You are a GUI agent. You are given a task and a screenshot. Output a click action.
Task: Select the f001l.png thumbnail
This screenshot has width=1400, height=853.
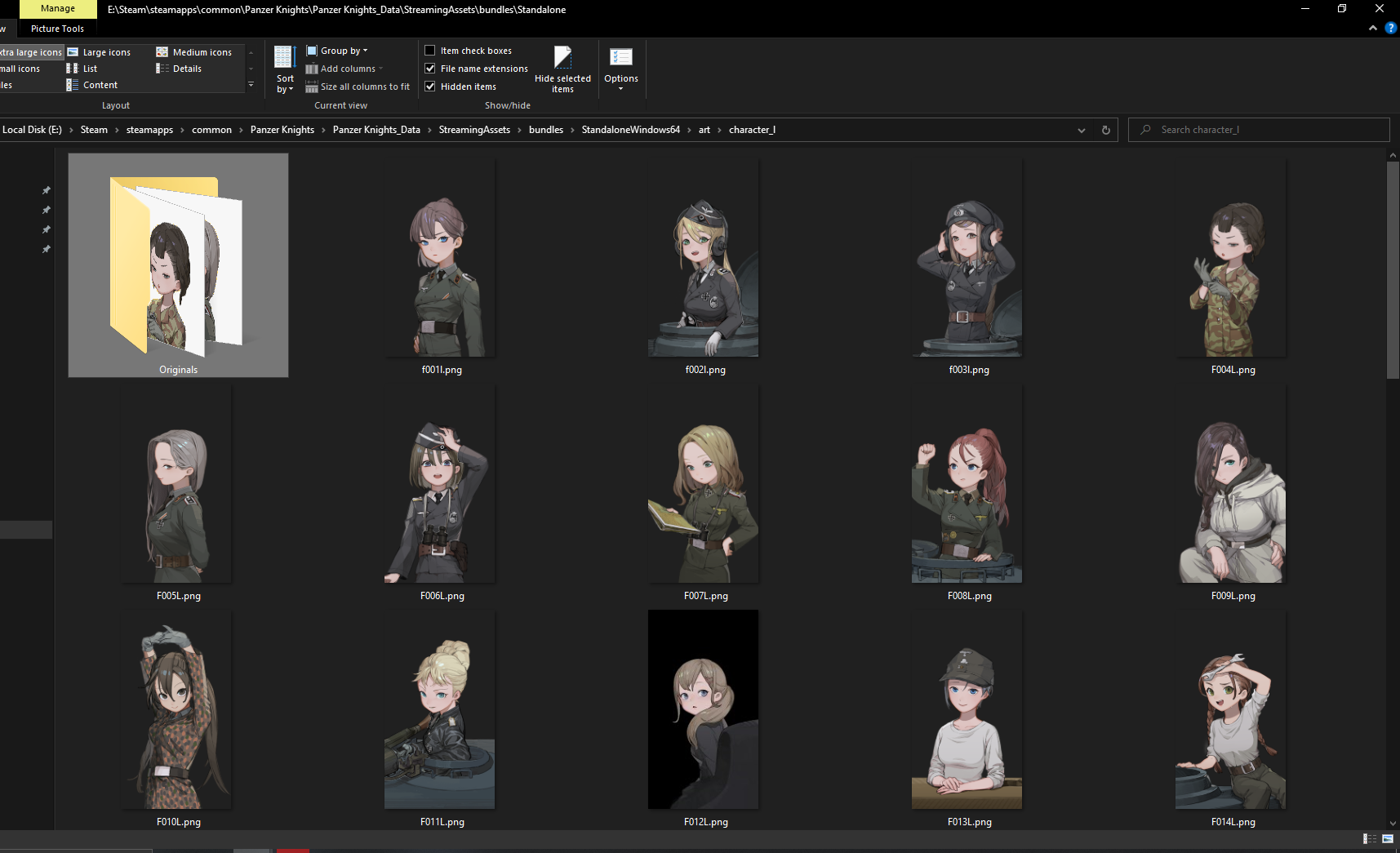click(x=442, y=258)
